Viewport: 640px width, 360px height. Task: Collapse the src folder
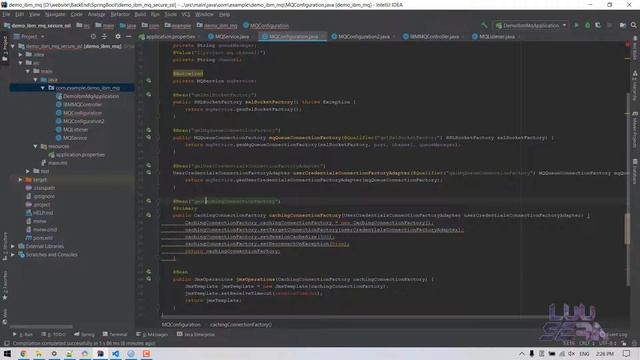point(20,62)
